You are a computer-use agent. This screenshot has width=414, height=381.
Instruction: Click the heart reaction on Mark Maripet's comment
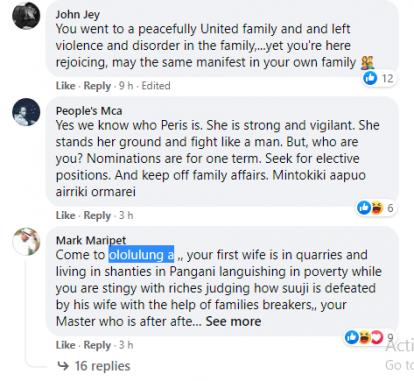[377, 337]
